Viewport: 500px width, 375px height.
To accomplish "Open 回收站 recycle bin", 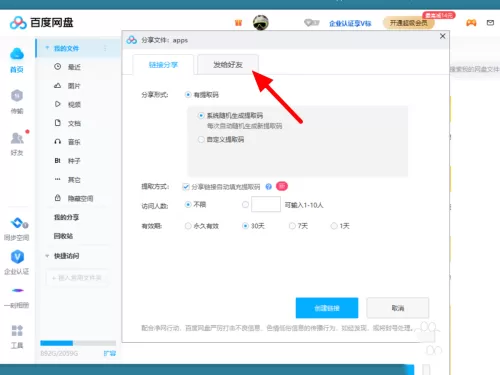I will tap(63, 236).
